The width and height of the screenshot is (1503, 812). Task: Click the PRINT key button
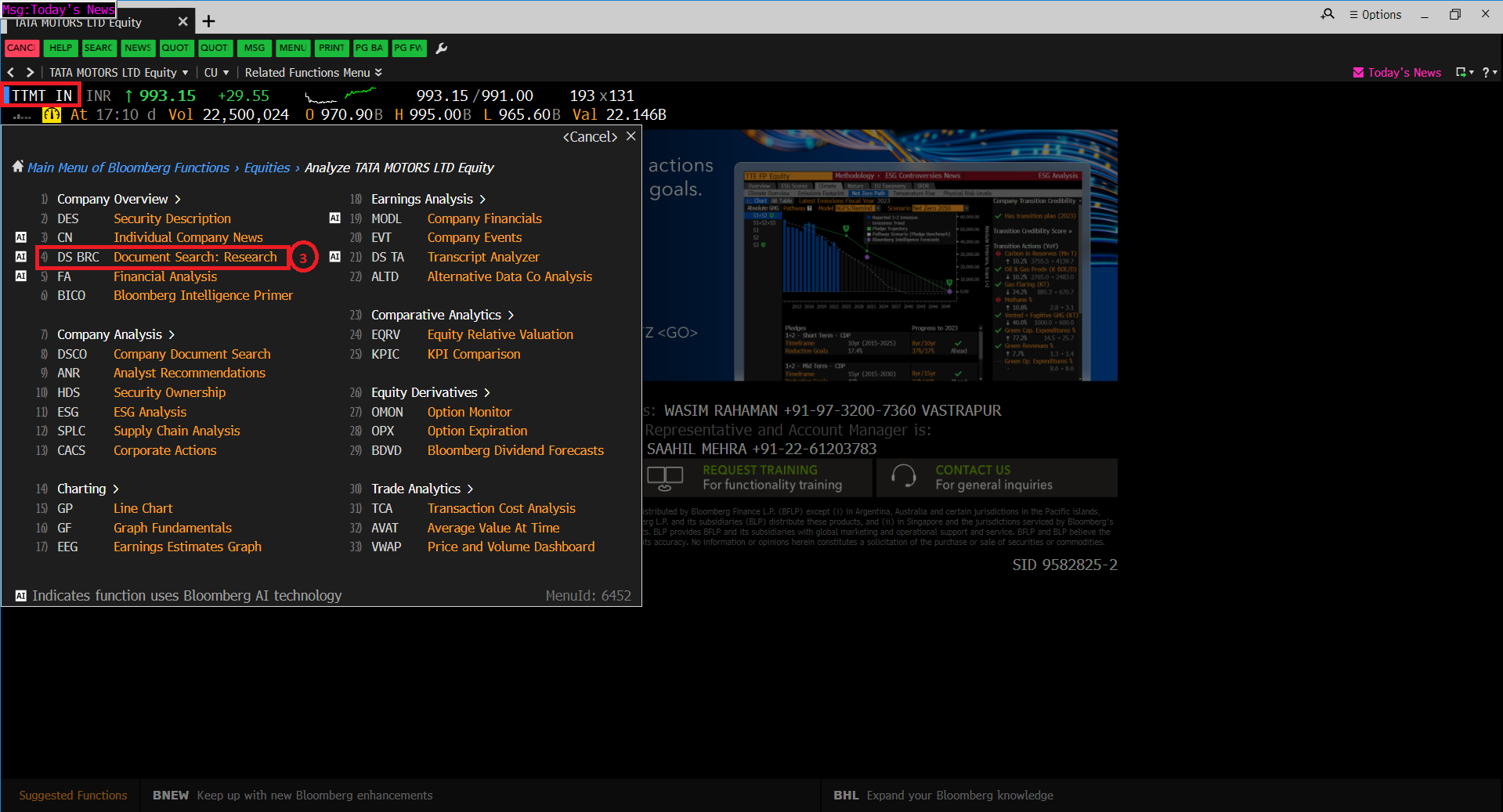click(x=331, y=48)
